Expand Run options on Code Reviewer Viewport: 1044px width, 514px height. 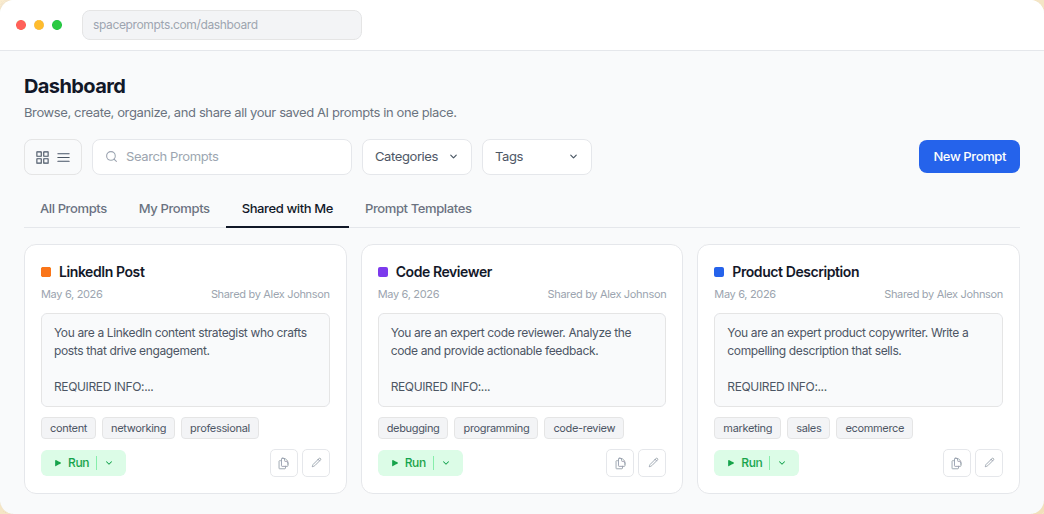click(447, 463)
